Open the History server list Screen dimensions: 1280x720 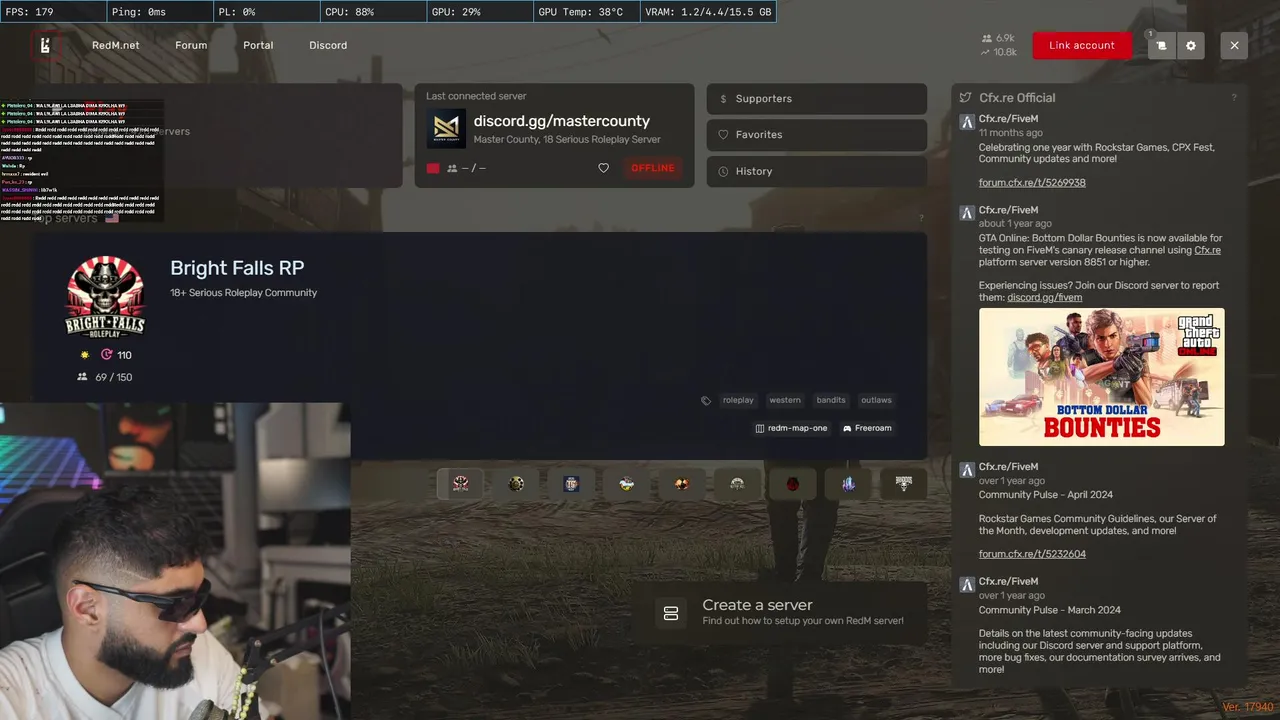817,171
